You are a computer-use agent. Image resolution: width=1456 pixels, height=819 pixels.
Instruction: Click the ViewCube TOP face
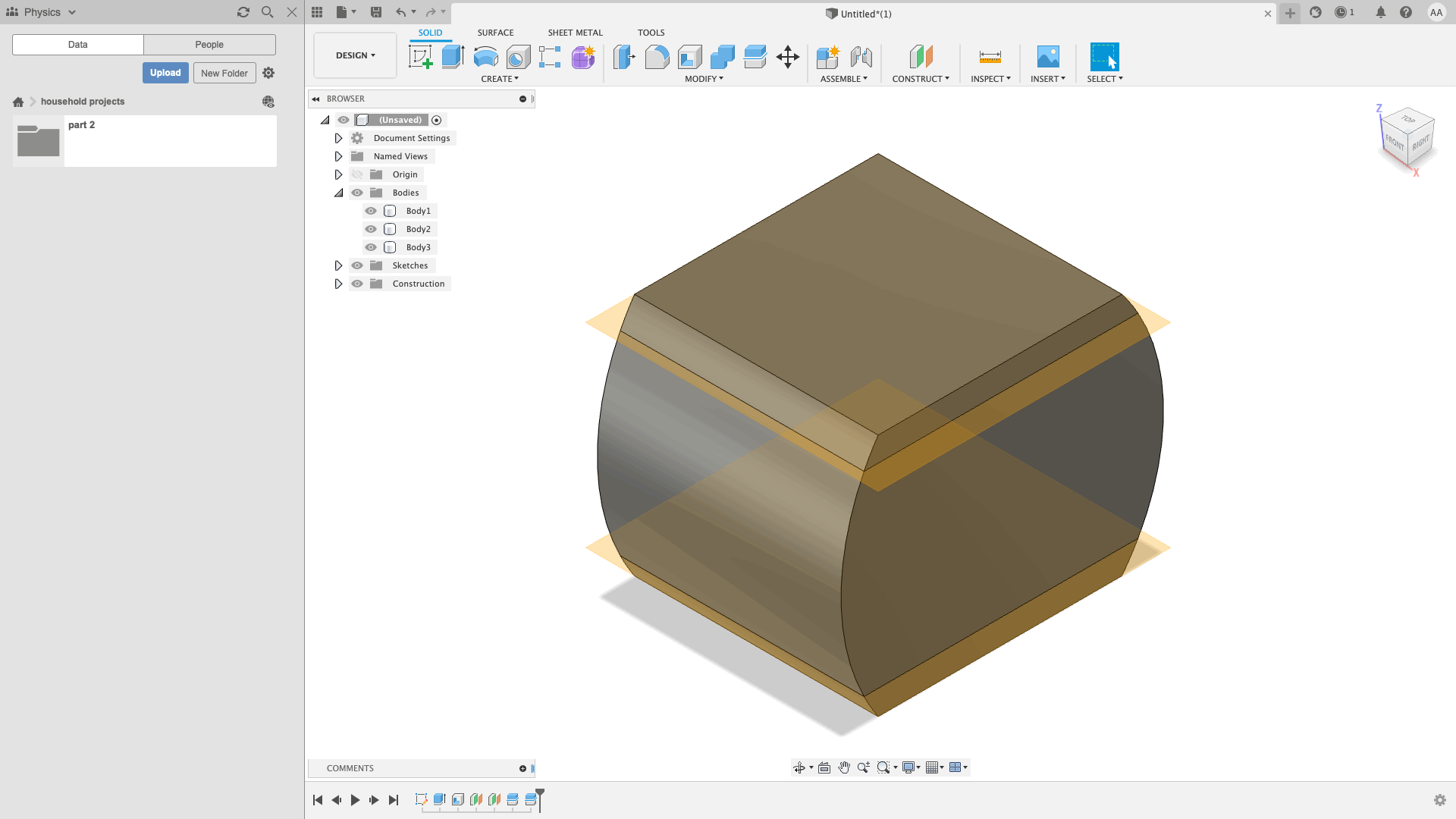[1408, 120]
